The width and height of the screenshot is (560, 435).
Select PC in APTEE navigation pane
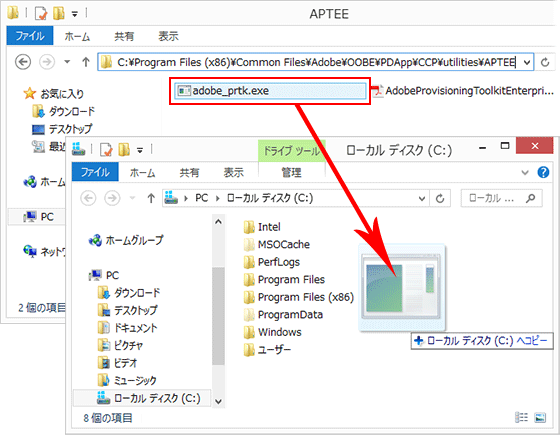(x=39, y=217)
